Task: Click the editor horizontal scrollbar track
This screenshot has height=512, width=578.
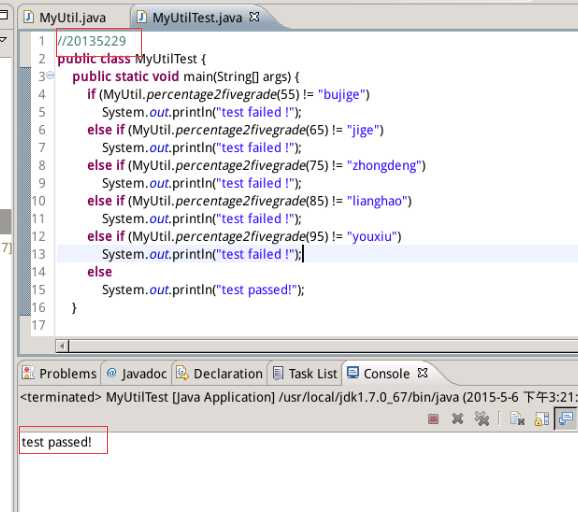Action: (323, 346)
